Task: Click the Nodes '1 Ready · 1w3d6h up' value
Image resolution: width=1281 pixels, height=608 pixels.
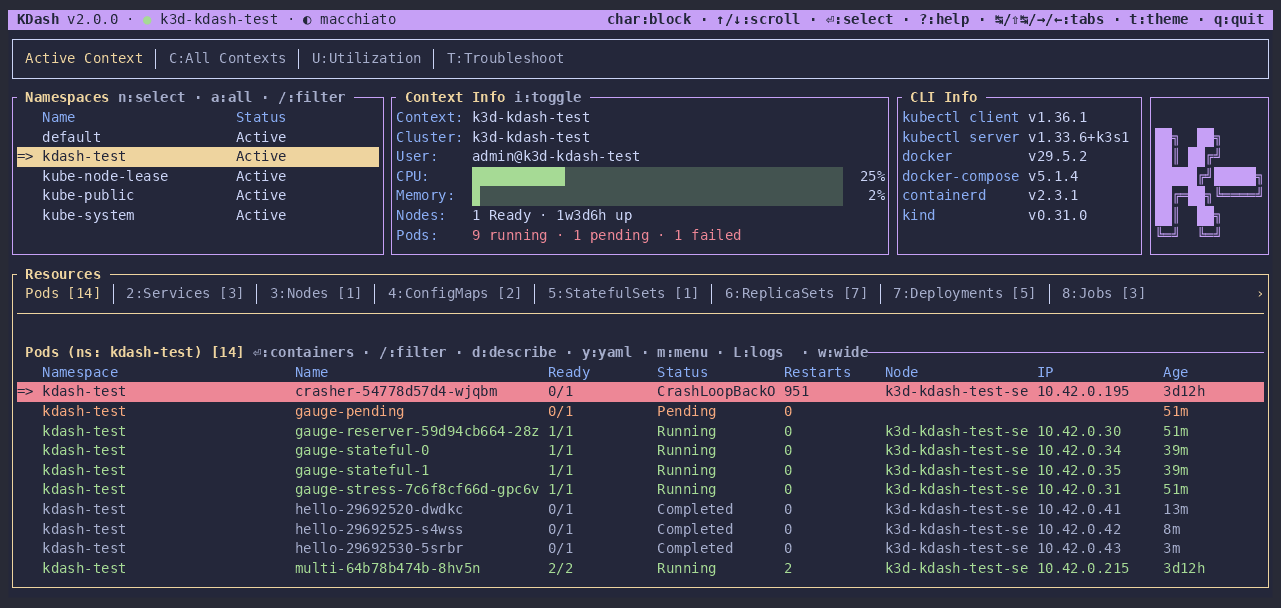Action: pyautogui.click(x=552, y=215)
